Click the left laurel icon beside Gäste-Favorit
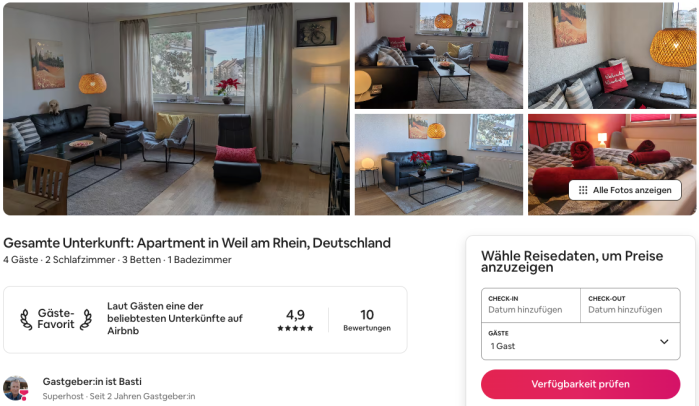The width and height of the screenshot is (699, 406). point(26,319)
